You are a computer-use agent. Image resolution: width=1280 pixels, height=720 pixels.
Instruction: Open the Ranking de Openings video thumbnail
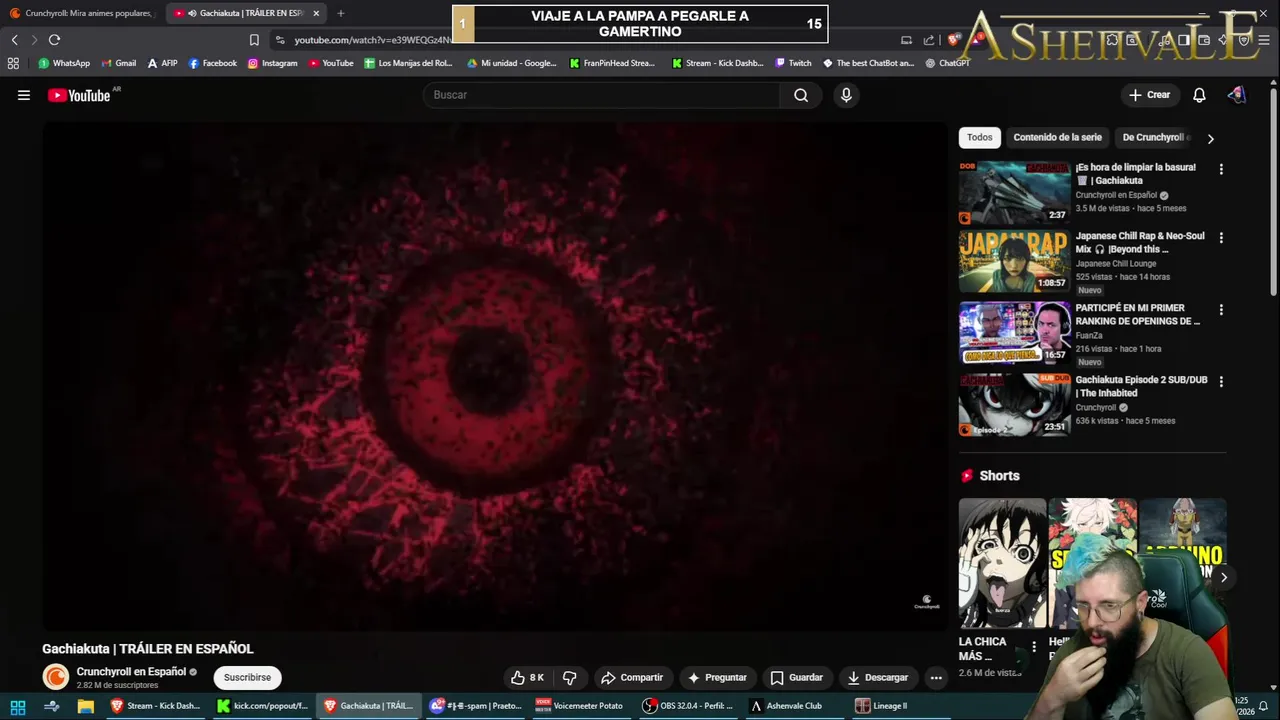pyautogui.click(x=1014, y=333)
